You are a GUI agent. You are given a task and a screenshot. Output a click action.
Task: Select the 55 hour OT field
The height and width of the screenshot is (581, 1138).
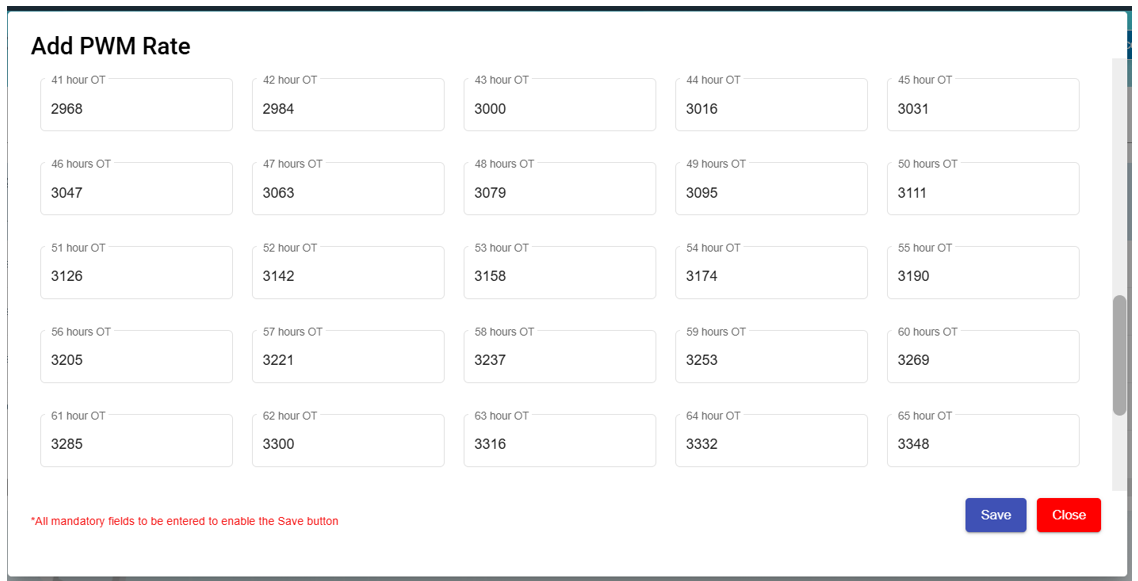pyautogui.click(x=982, y=276)
